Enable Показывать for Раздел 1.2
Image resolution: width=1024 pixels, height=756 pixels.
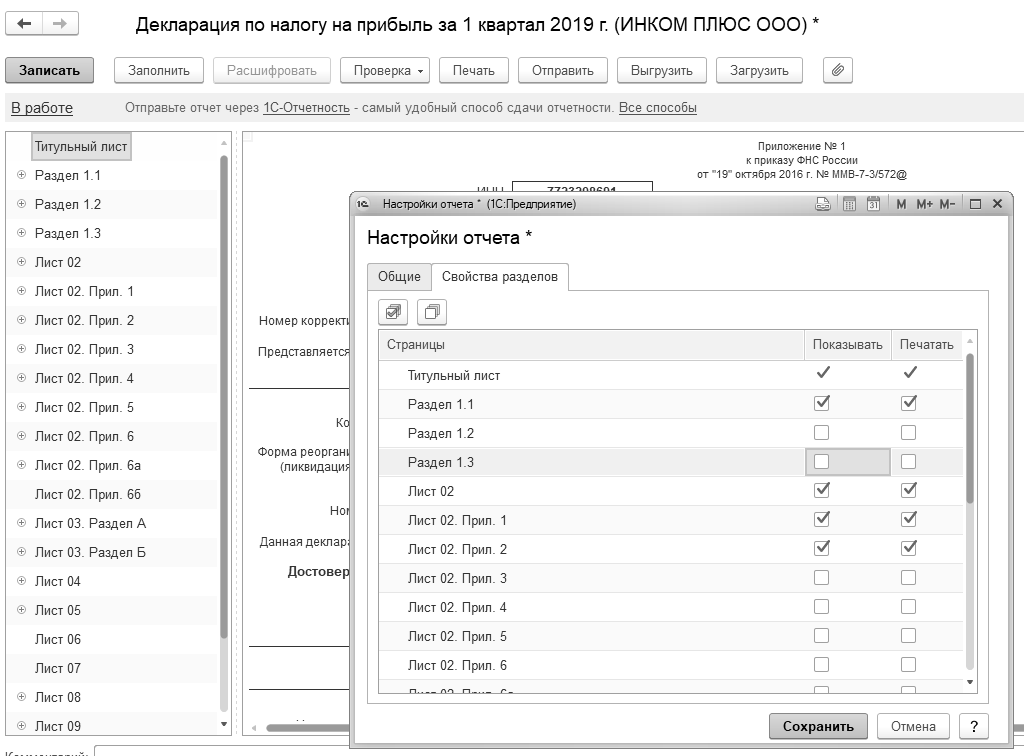point(822,432)
